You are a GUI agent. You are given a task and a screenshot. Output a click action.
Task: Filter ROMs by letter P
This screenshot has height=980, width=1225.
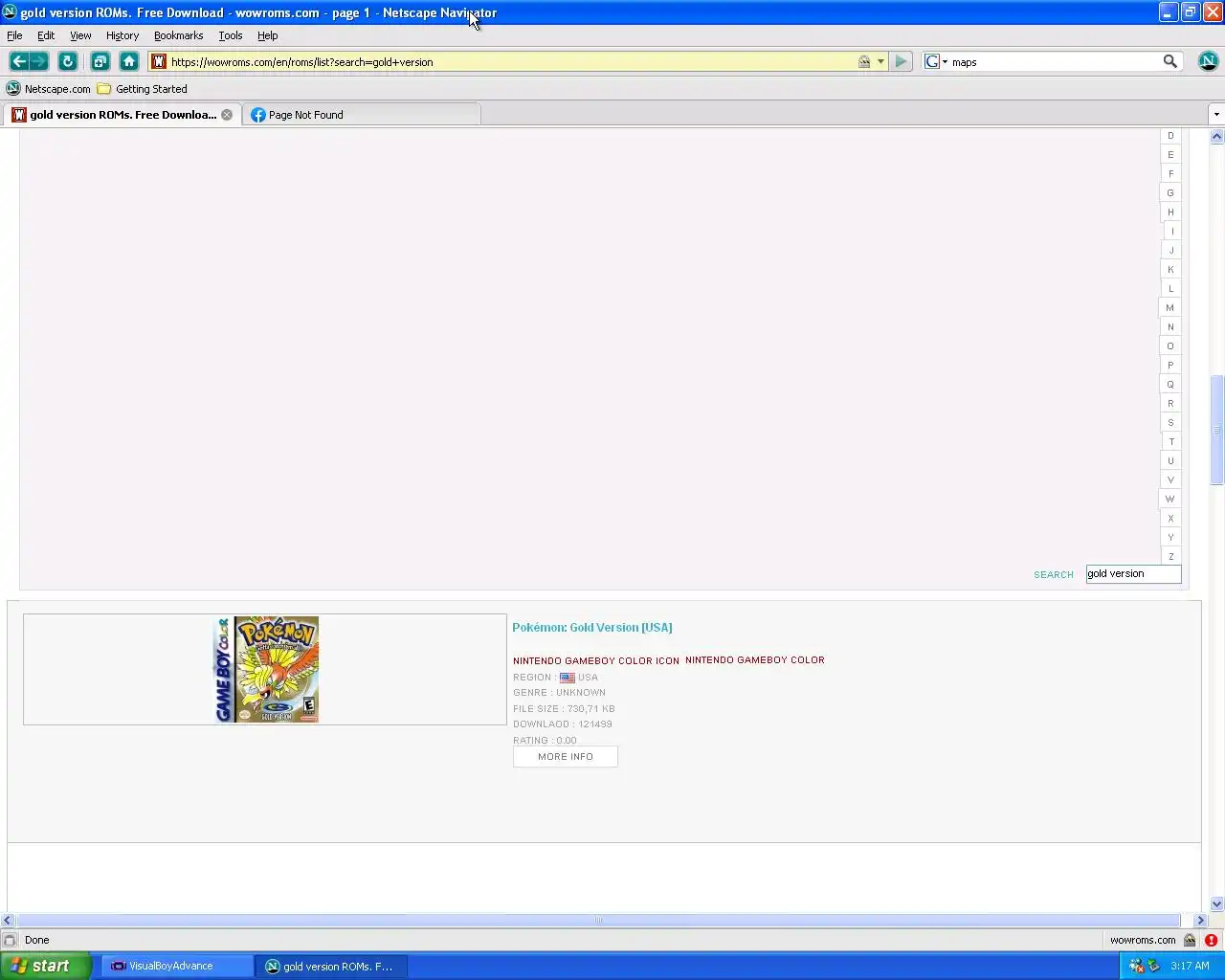click(1170, 366)
